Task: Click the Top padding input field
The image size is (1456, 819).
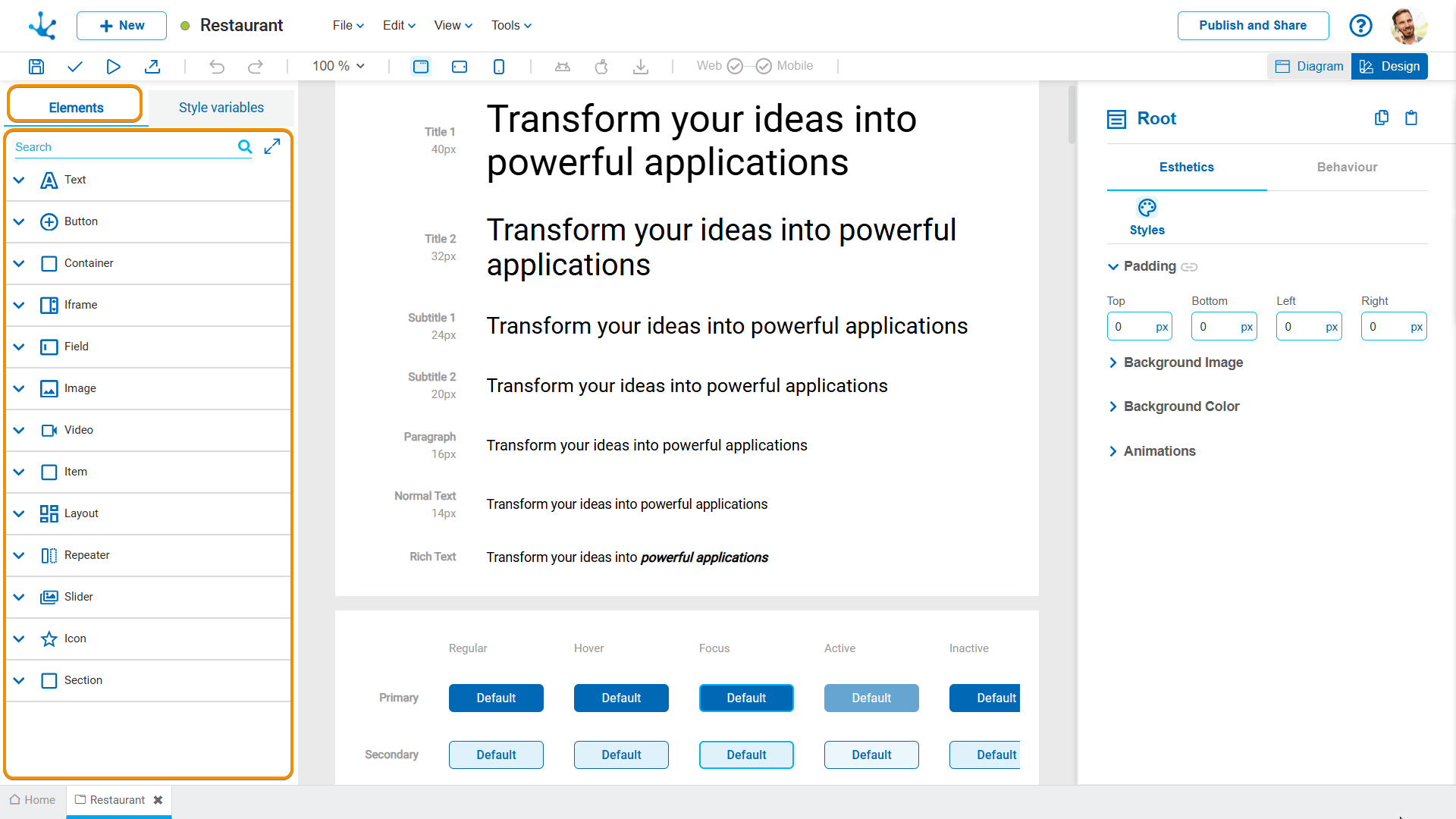Action: click(1130, 327)
